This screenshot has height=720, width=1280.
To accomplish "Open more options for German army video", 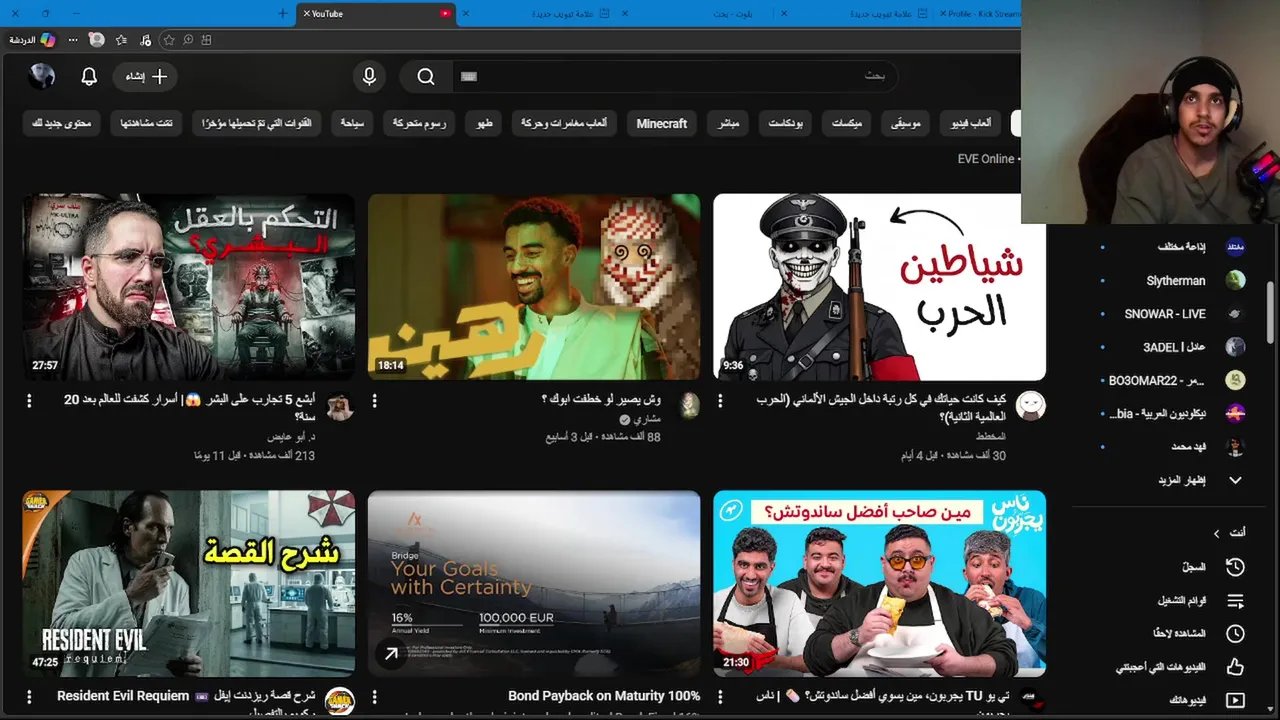I will [x=720, y=400].
